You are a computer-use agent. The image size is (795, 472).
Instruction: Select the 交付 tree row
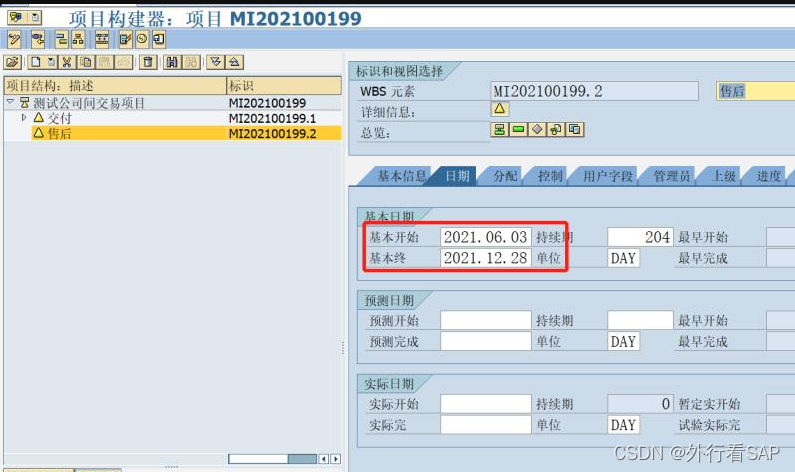click(173, 118)
